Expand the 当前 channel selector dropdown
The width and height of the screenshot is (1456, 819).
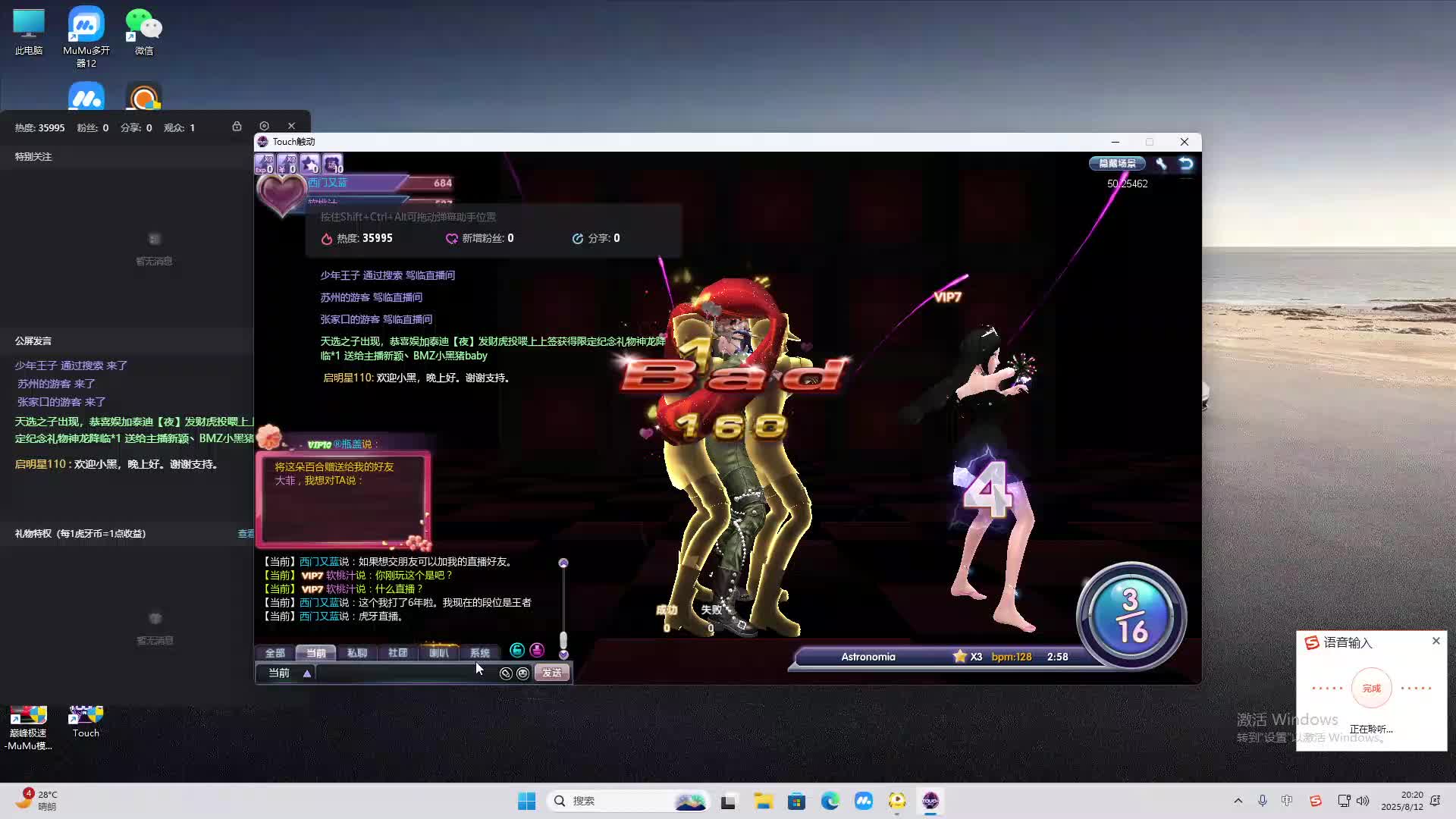point(306,673)
